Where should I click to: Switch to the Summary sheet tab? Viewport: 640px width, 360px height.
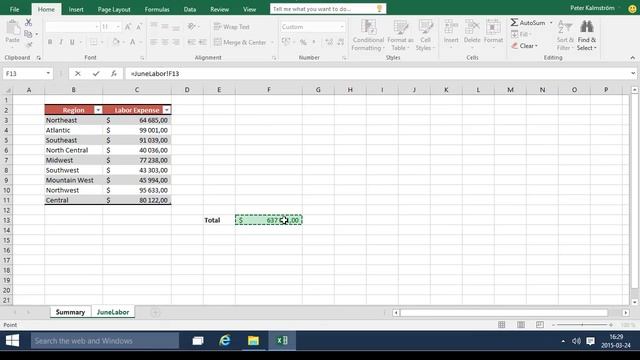click(70, 312)
